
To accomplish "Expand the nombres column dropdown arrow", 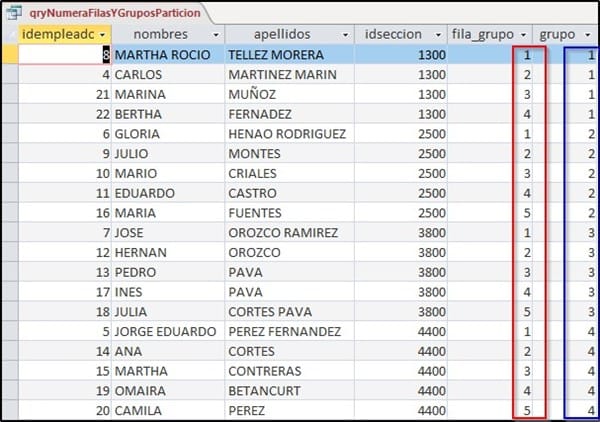I will click(214, 34).
